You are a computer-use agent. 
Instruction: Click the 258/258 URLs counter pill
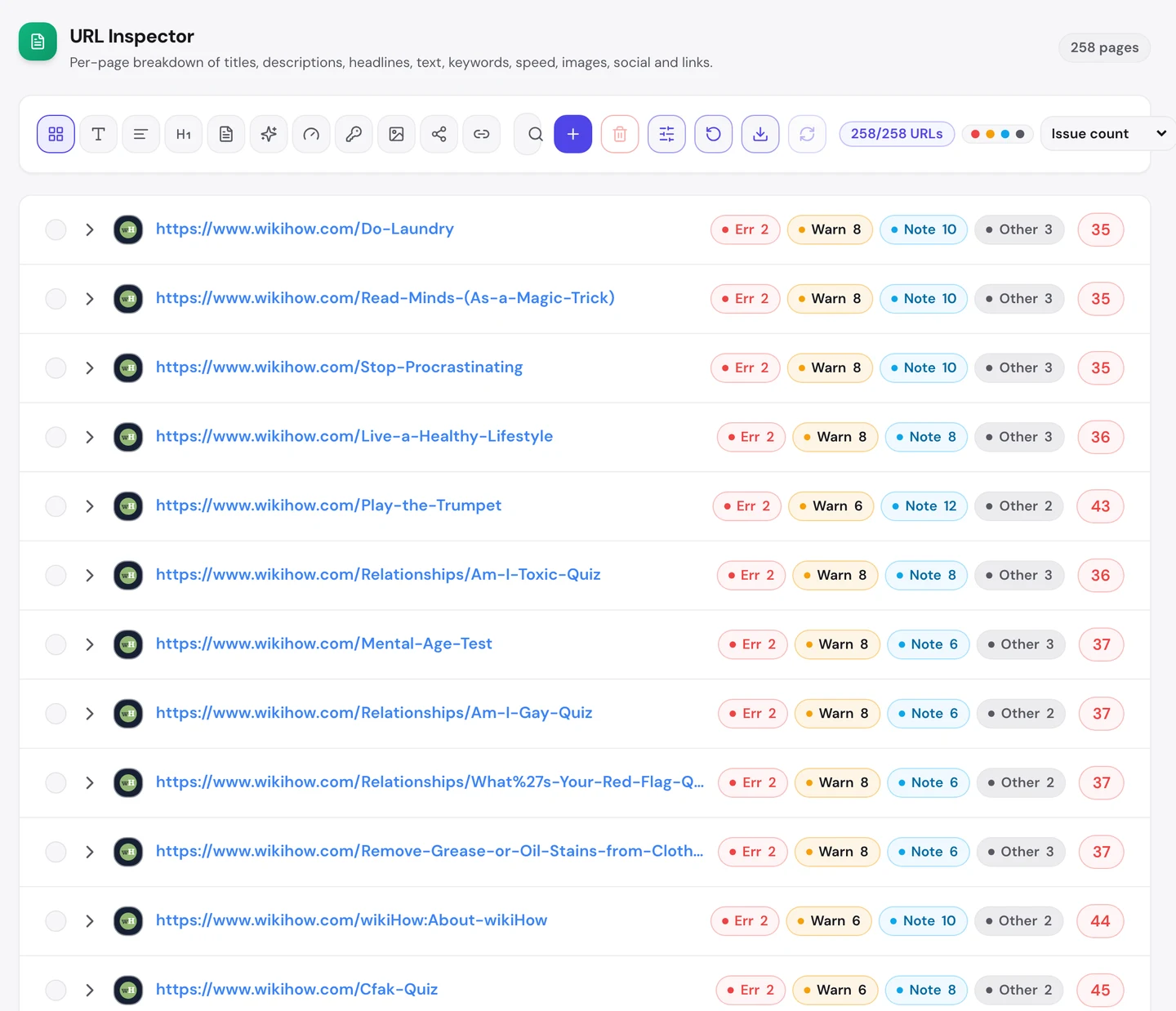897,134
